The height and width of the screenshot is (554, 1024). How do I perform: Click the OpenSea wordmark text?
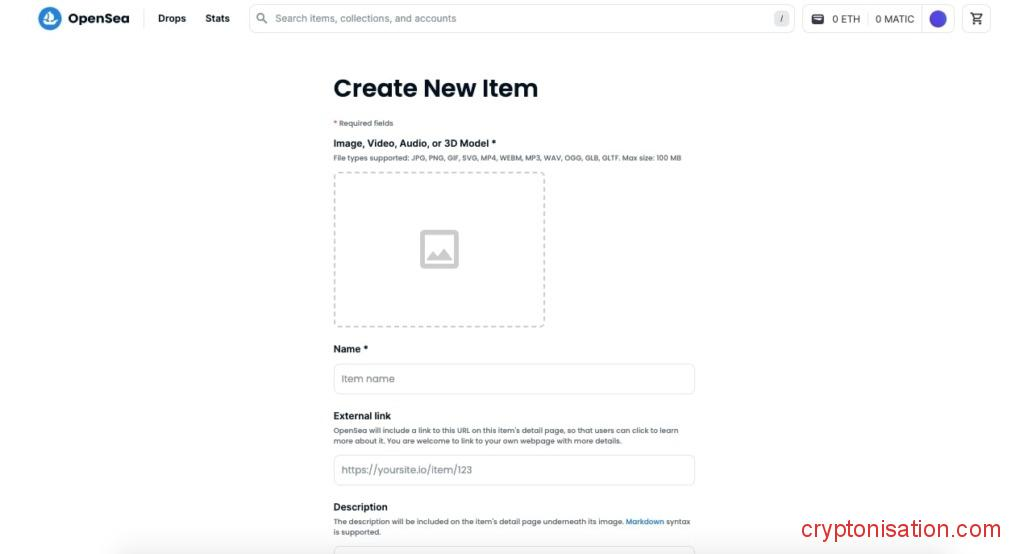pos(98,18)
